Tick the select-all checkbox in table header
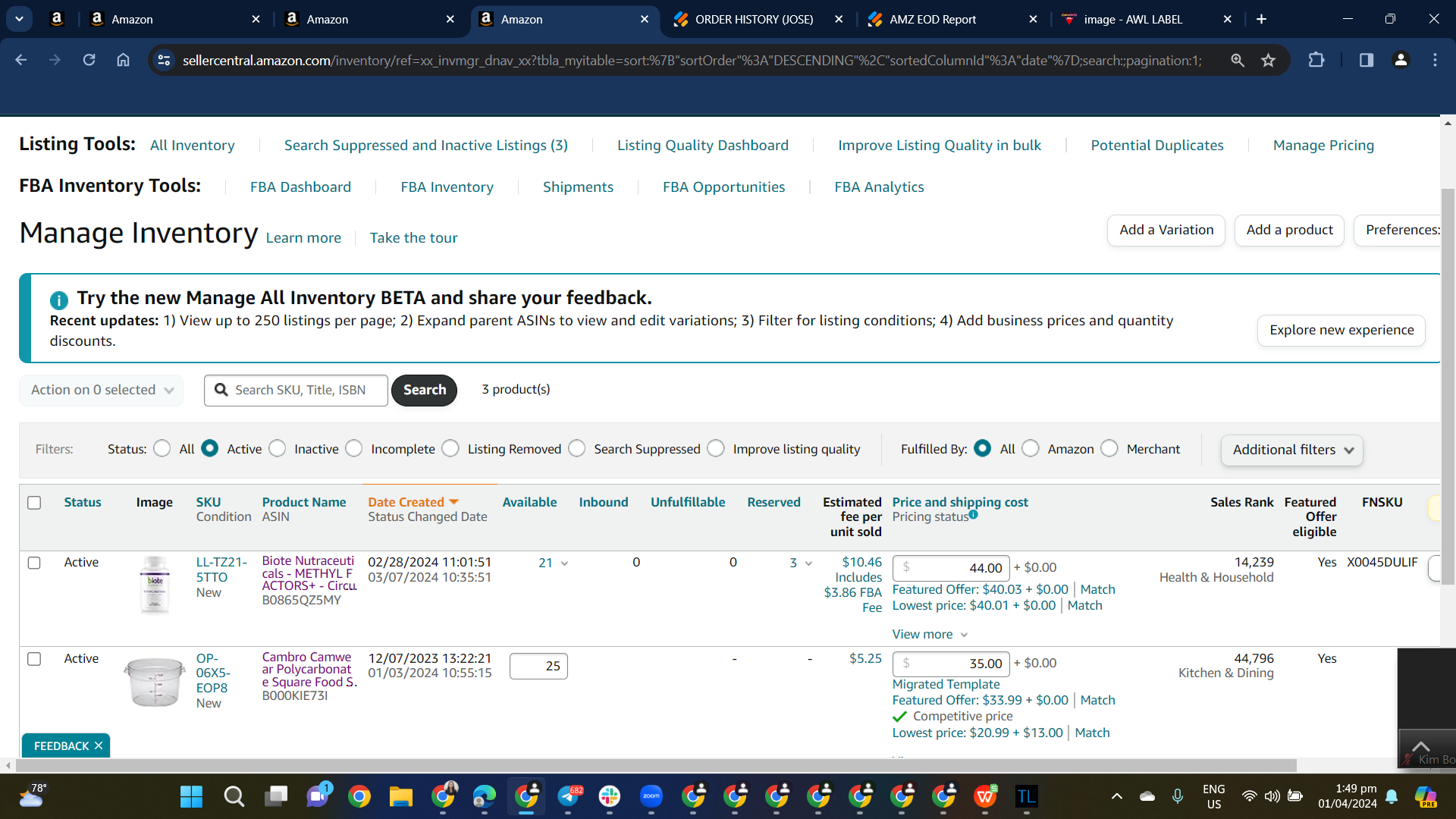 34,503
